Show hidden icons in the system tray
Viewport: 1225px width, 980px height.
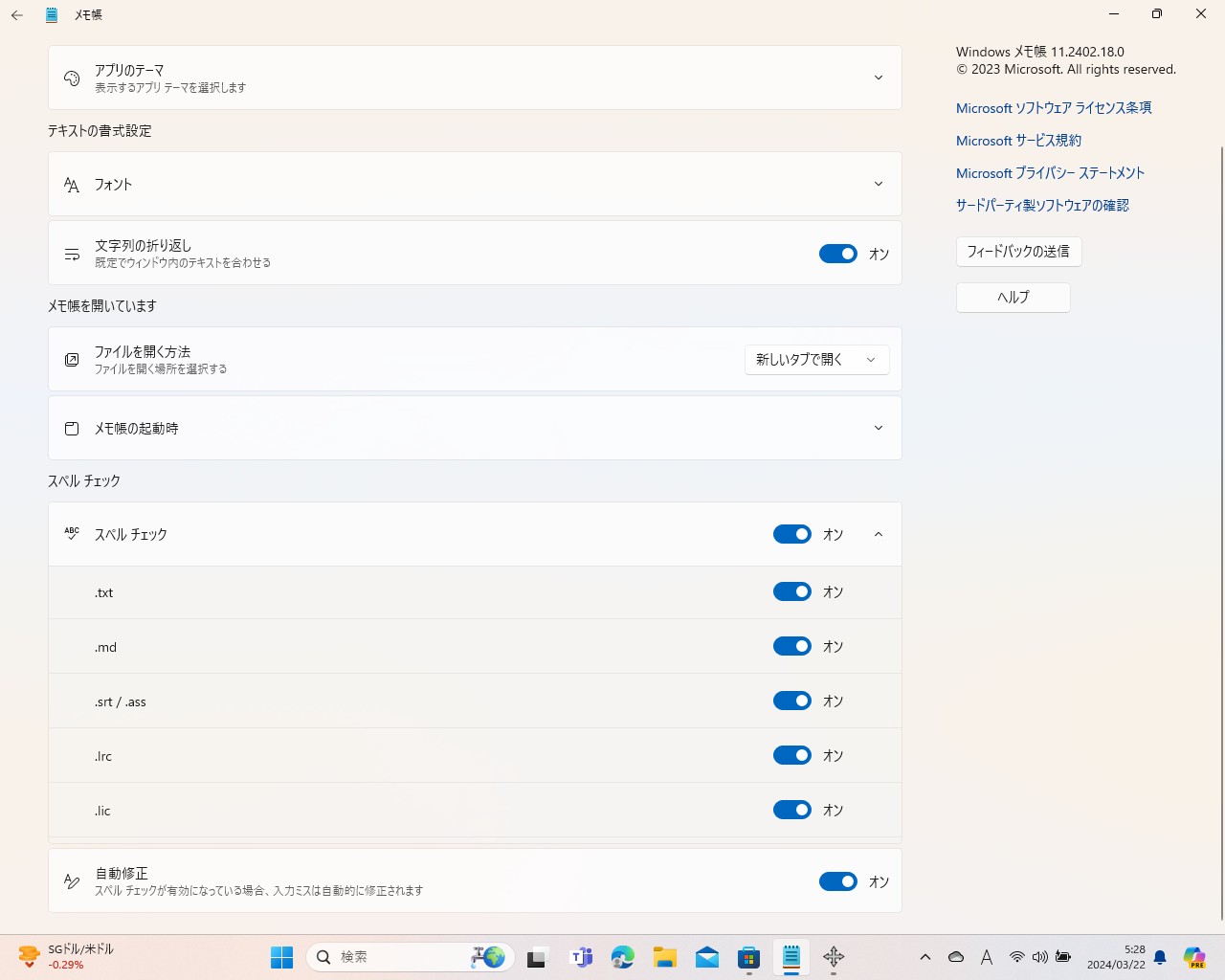(x=925, y=957)
